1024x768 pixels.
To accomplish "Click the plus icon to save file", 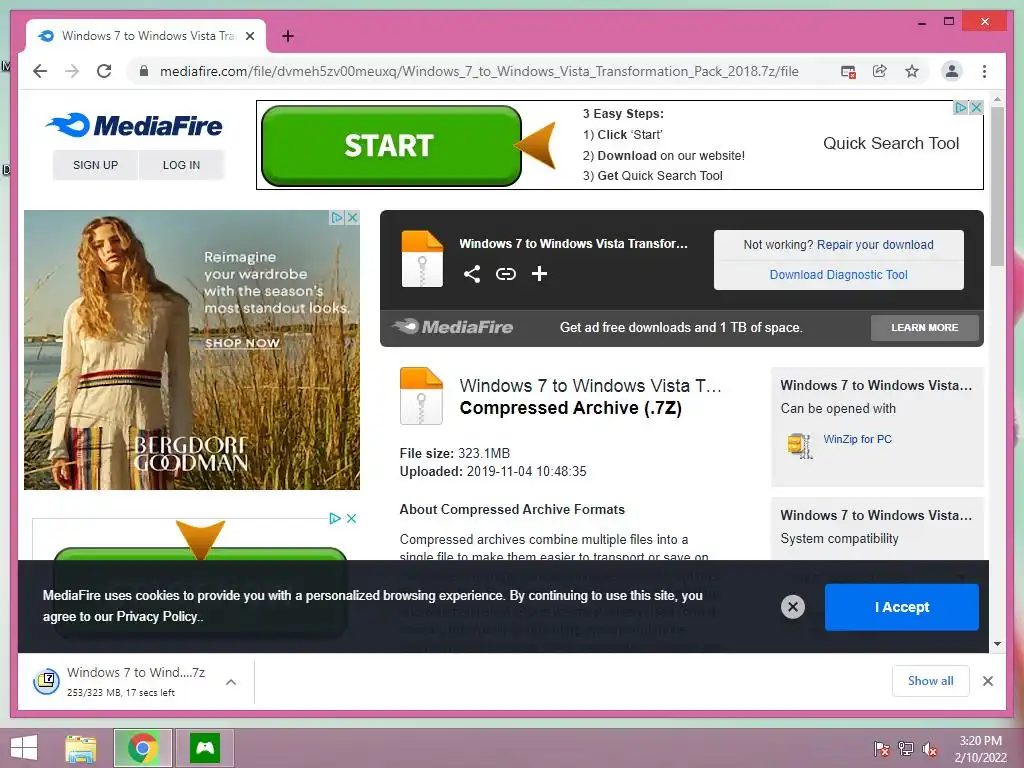I will click(539, 274).
